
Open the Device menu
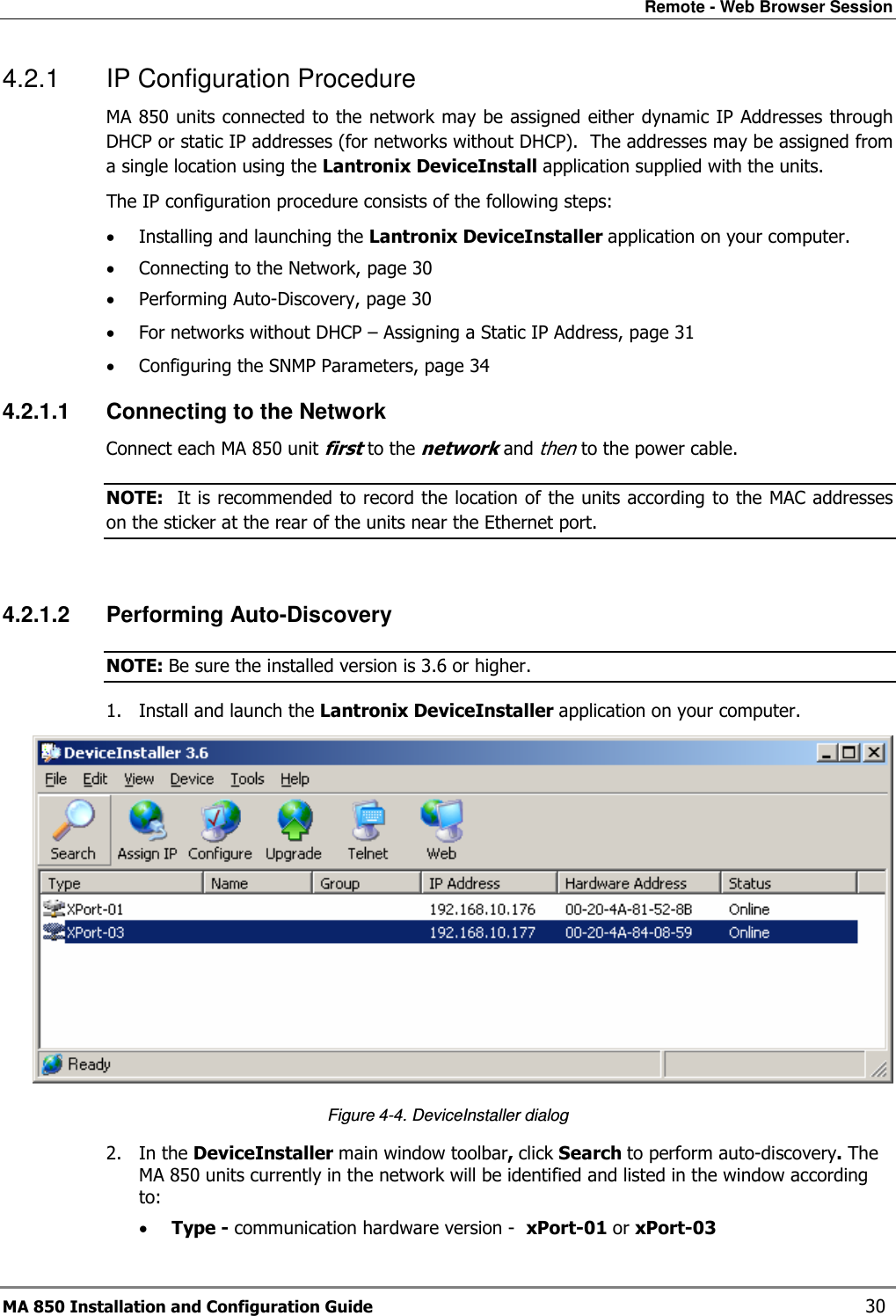pos(192,779)
